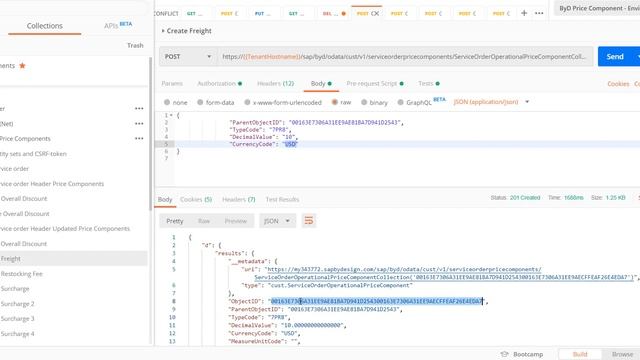Open the POST method dropdown
Viewport: 640px width, 360px height.
click(188, 57)
